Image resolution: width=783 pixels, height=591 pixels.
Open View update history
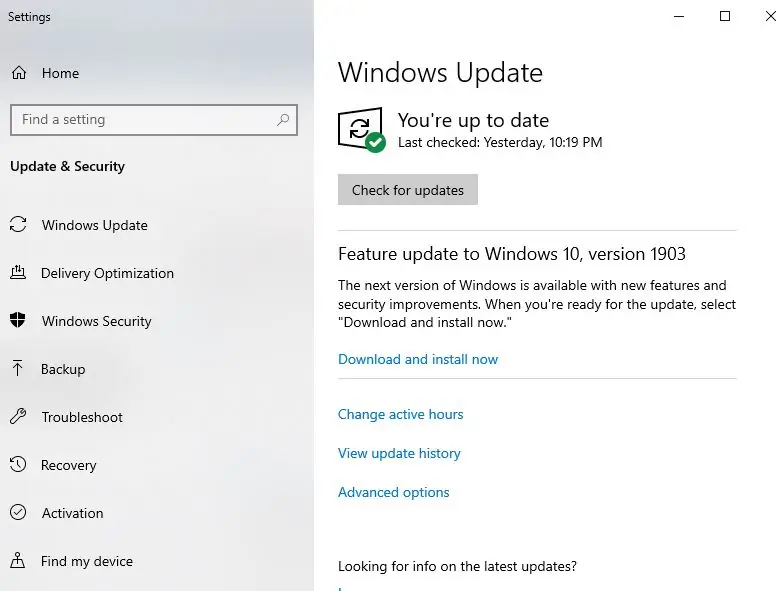pyautogui.click(x=399, y=453)
